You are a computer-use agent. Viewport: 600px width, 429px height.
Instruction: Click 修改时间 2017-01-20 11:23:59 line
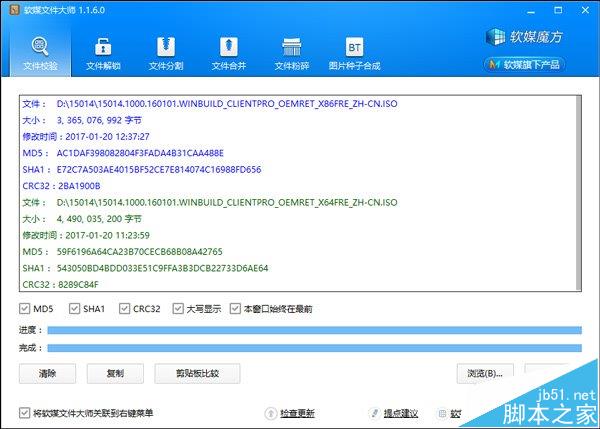click(x=86, y=235)
